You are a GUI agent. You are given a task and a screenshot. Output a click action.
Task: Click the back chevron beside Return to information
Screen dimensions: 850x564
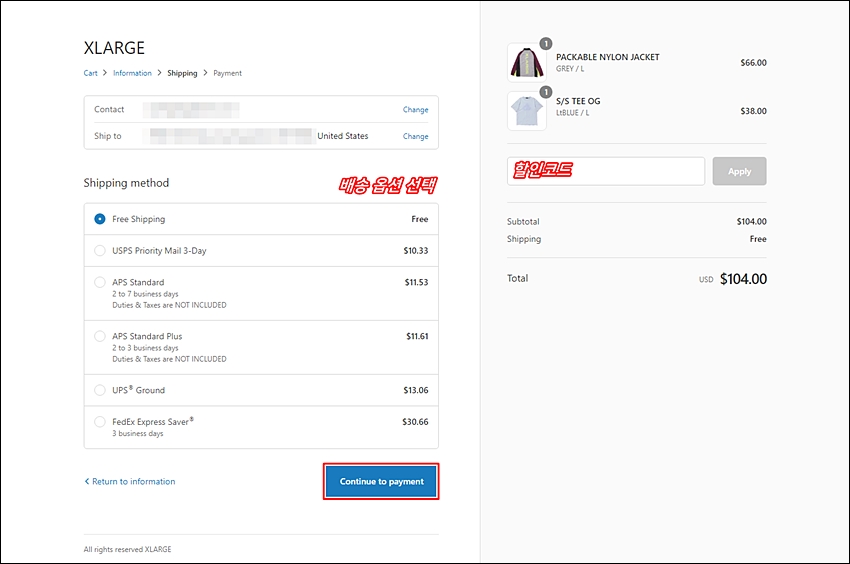87,481
